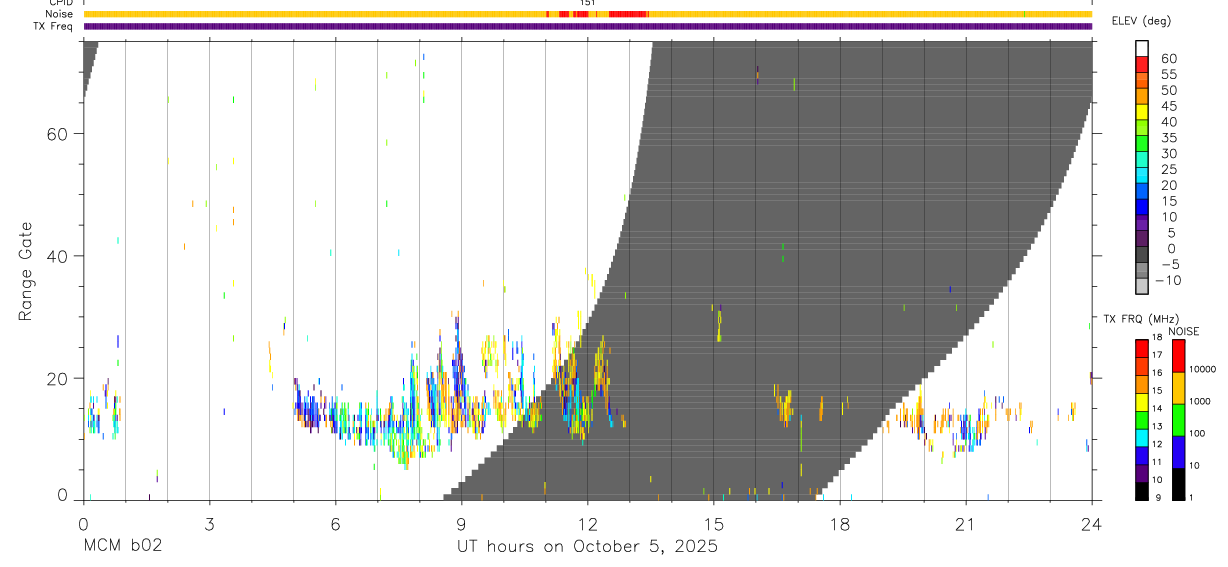Click the 100 label on the NOISE scale
The image size is (1228, 567).
coord(1199,434)
